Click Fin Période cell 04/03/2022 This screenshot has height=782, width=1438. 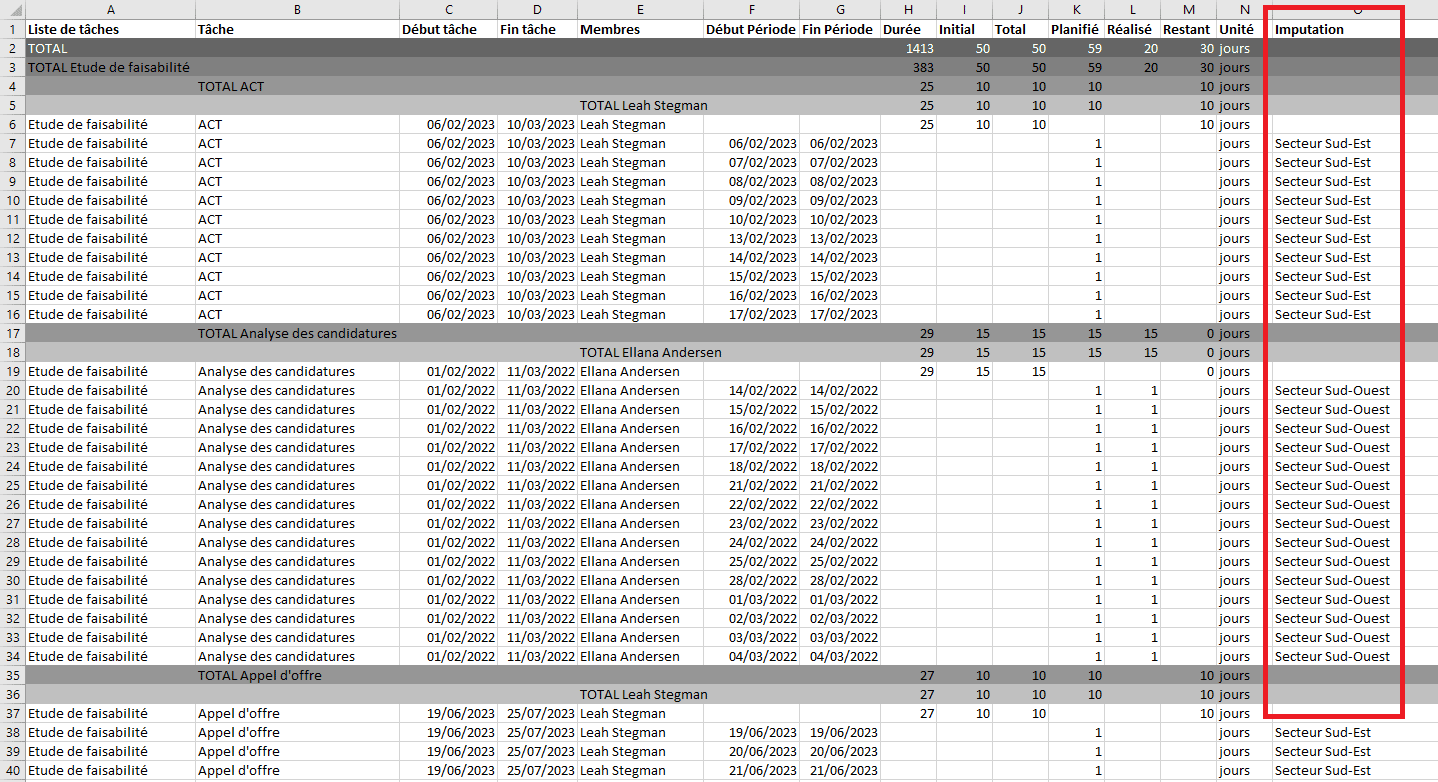point(840,656)
